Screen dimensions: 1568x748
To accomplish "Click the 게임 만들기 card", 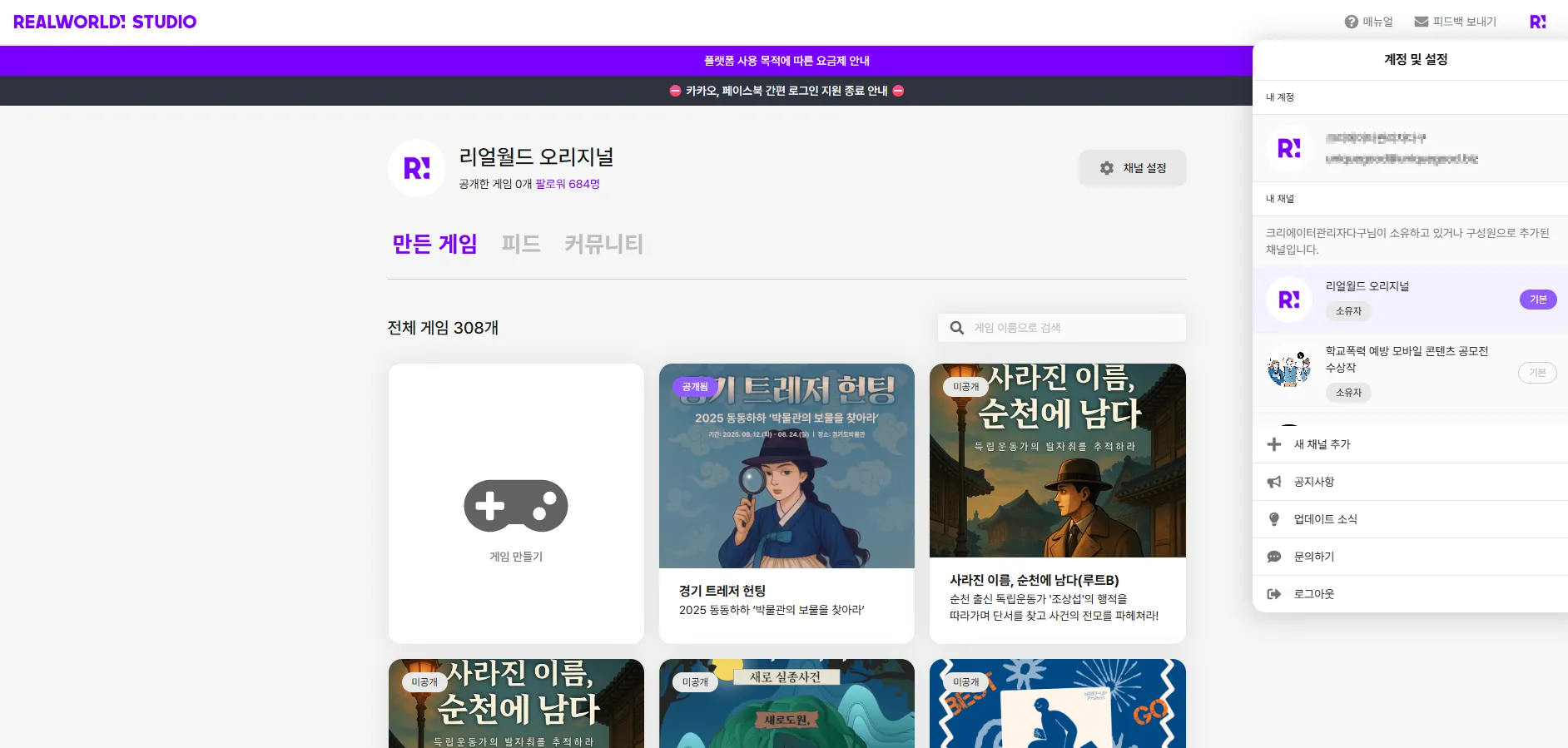I will pyautogui.click(x=516, y=503).
